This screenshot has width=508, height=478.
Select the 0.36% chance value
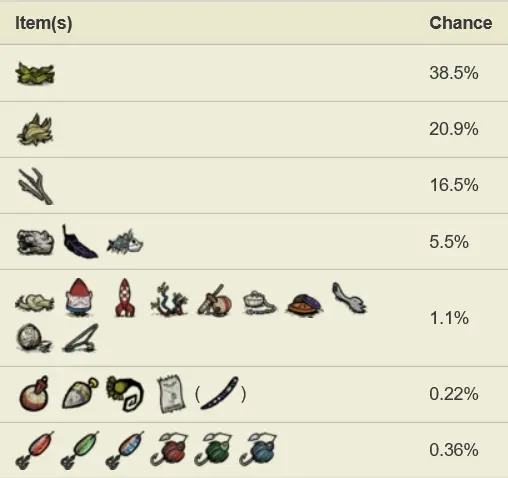point(454,450)
